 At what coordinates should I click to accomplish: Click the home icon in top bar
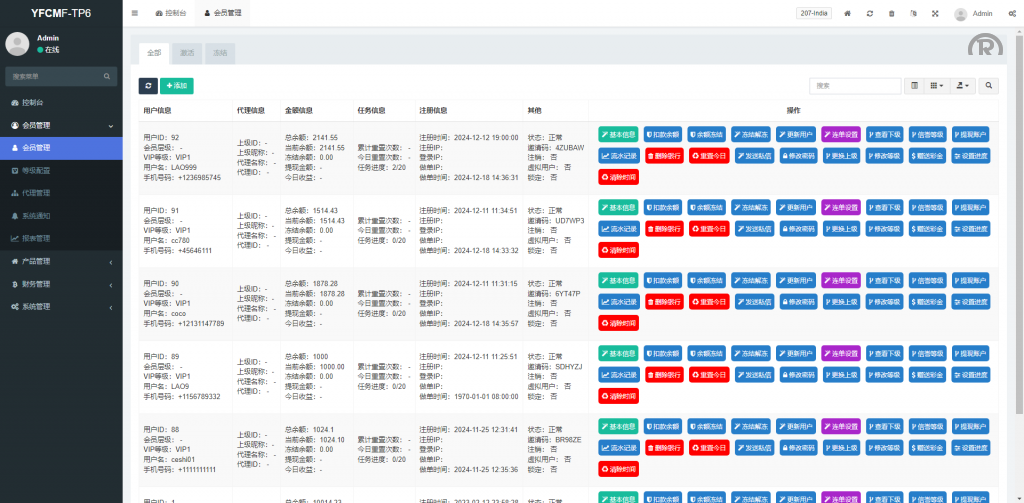[848, 14]
